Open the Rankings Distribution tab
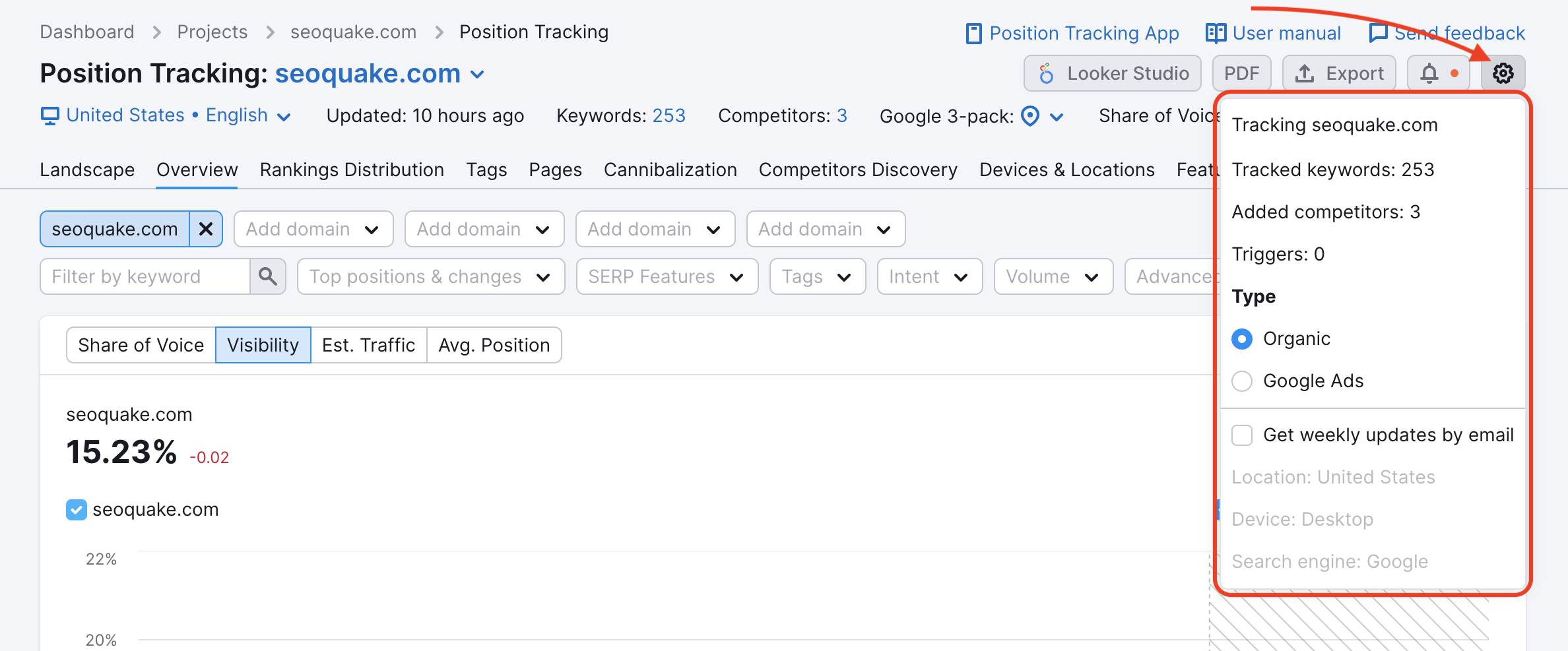 352,170
